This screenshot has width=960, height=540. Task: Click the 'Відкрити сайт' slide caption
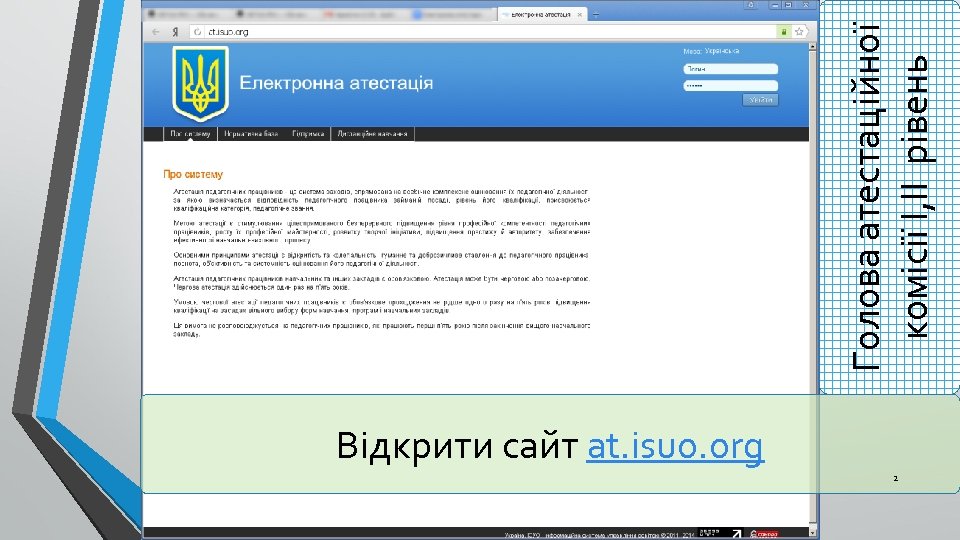pos(457,446)
